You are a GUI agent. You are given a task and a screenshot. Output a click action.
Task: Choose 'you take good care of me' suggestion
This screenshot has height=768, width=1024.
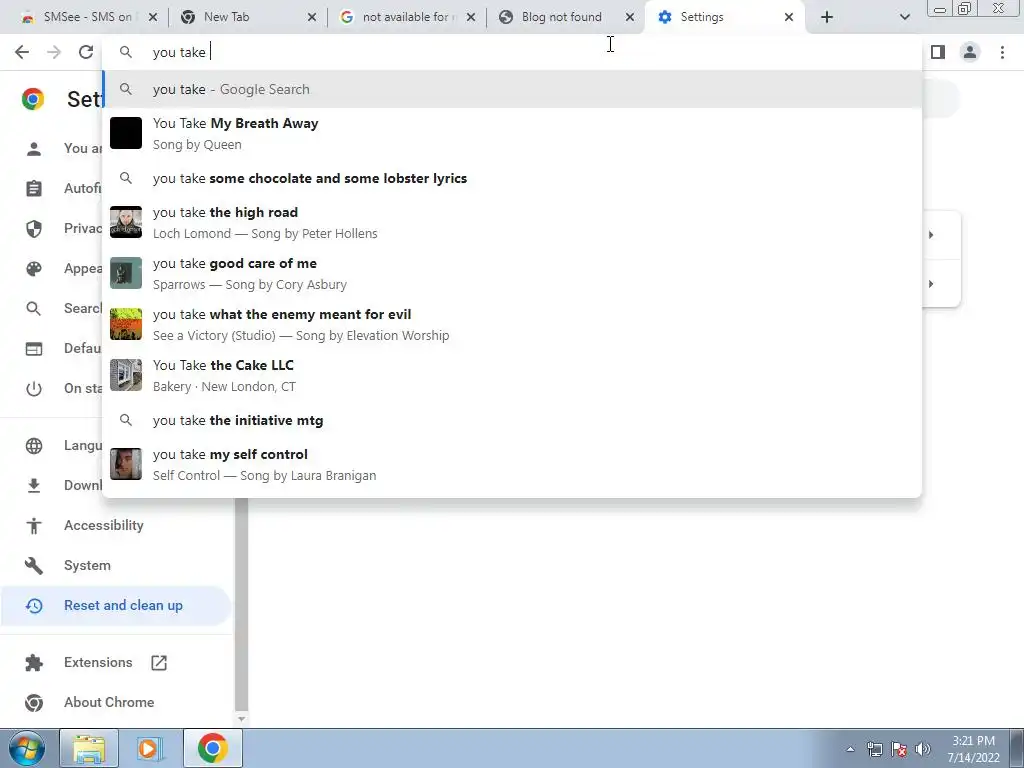512,273
